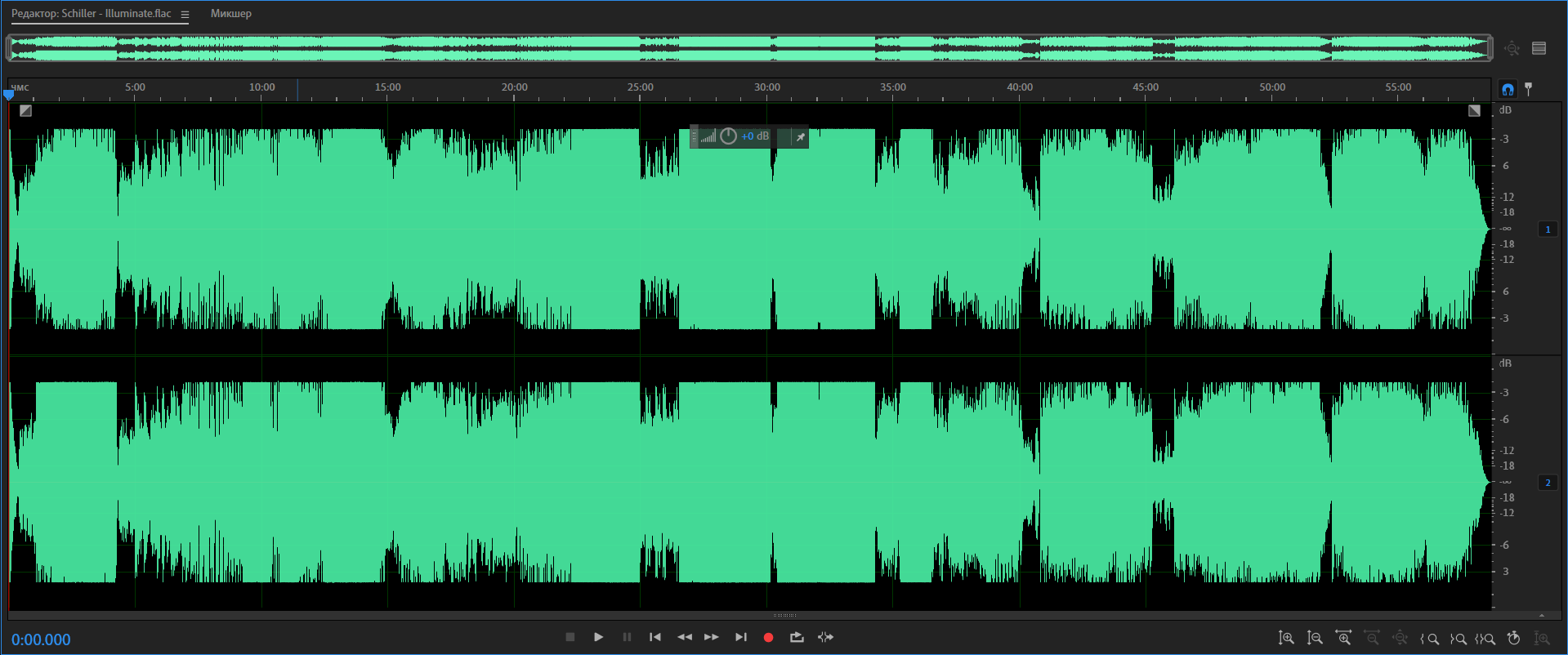Click the timeline ruler at 15:00

pos(388,87)
